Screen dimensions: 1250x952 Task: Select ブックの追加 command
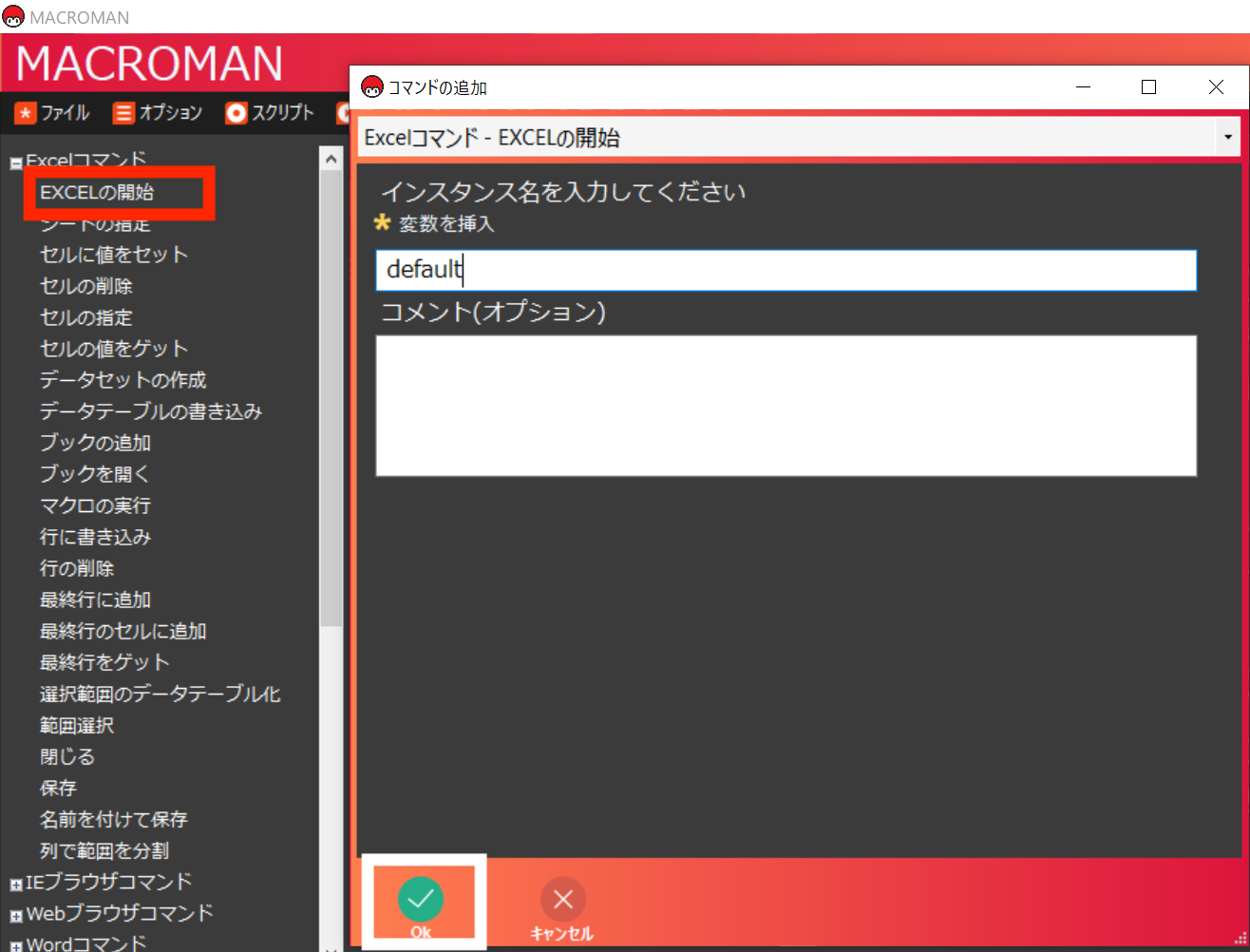point(95,443)
